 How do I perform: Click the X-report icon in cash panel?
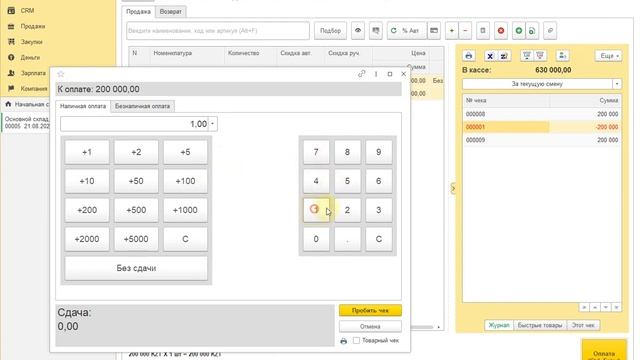click(x=490, y=56)
